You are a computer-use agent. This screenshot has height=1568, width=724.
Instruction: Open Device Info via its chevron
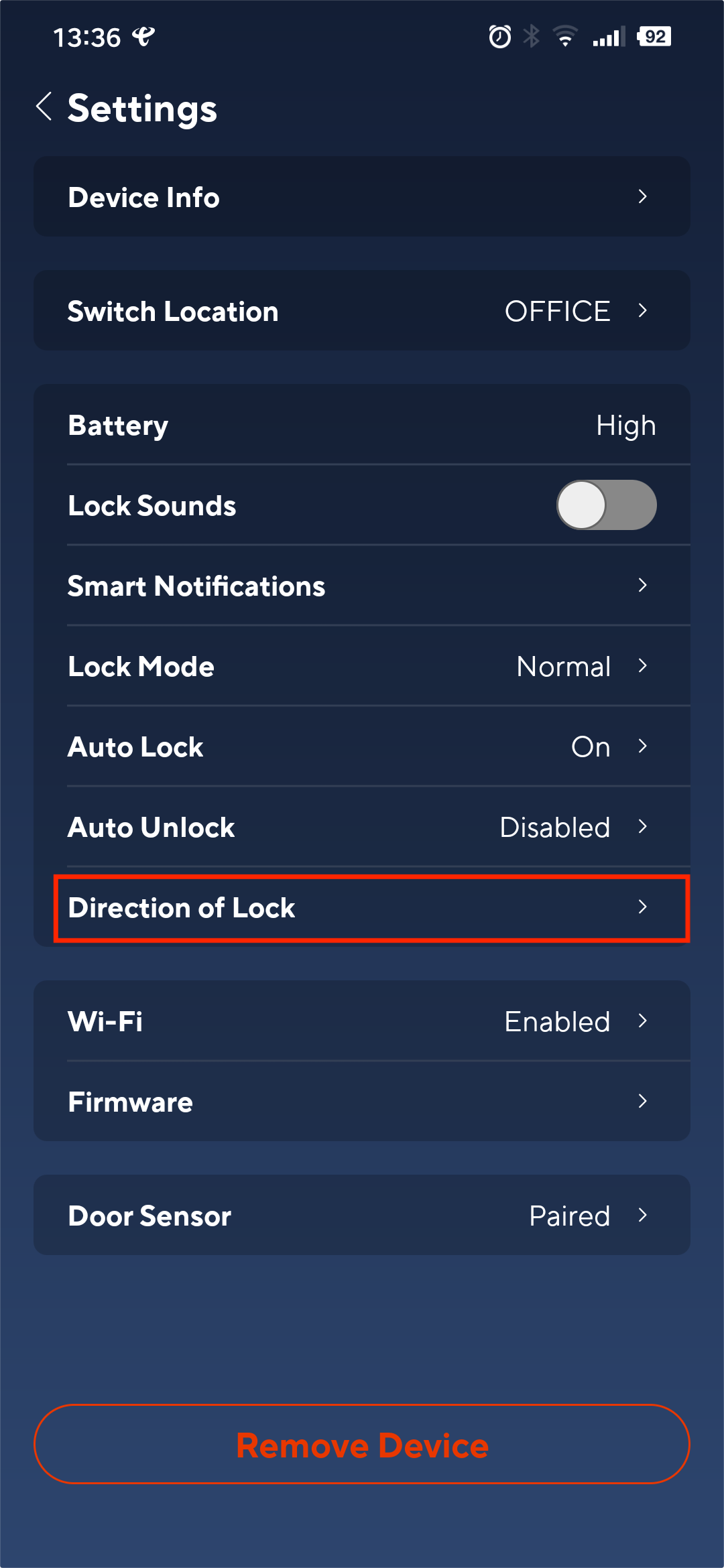[642, 196]
